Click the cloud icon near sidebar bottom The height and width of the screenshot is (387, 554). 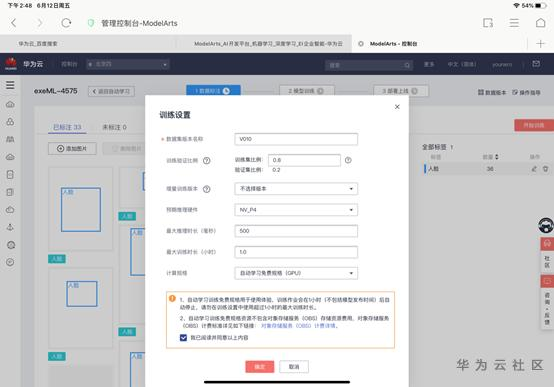point(10,210)
